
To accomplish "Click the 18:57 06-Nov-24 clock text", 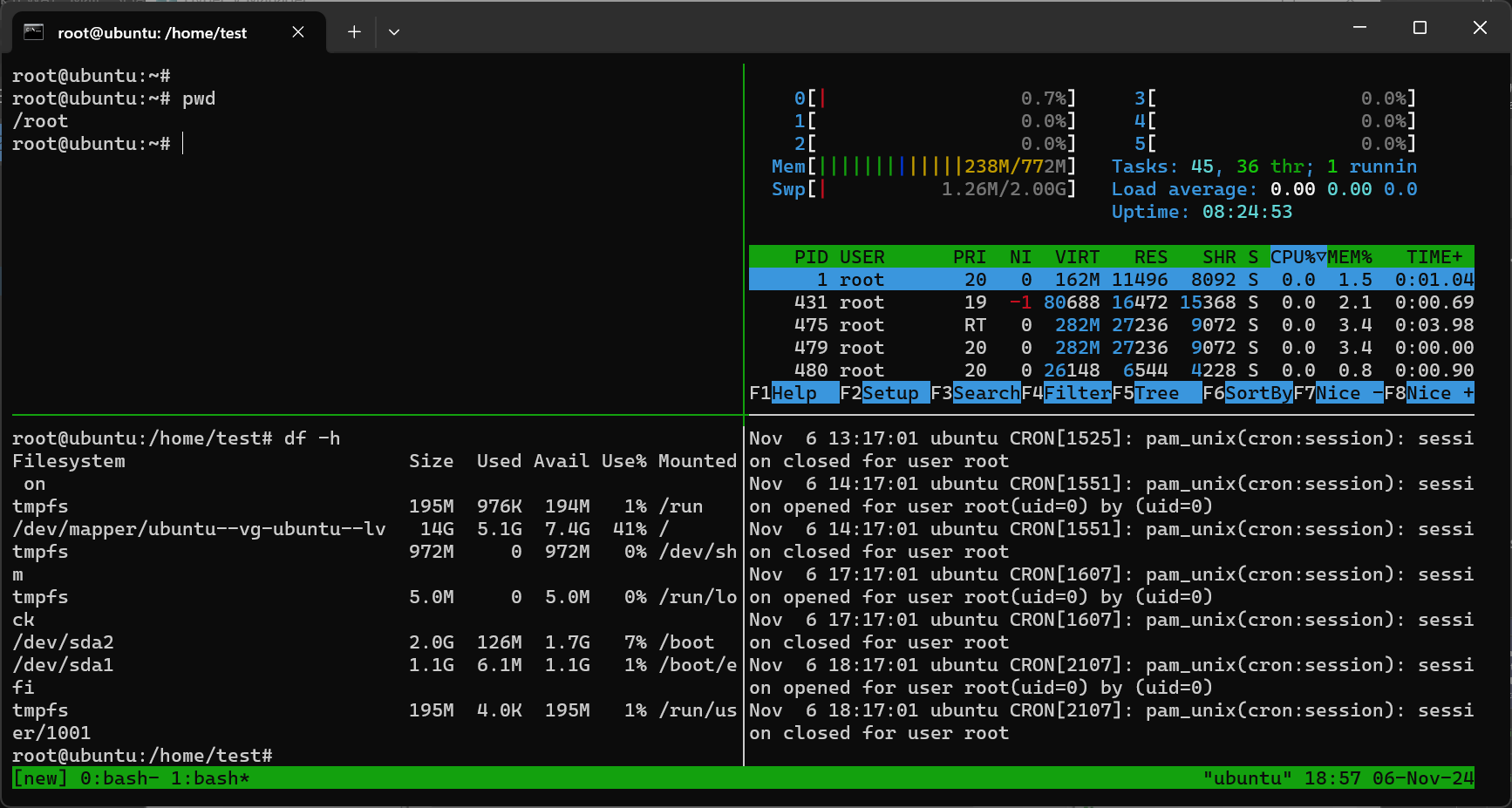I will [x=1389, y=778].
